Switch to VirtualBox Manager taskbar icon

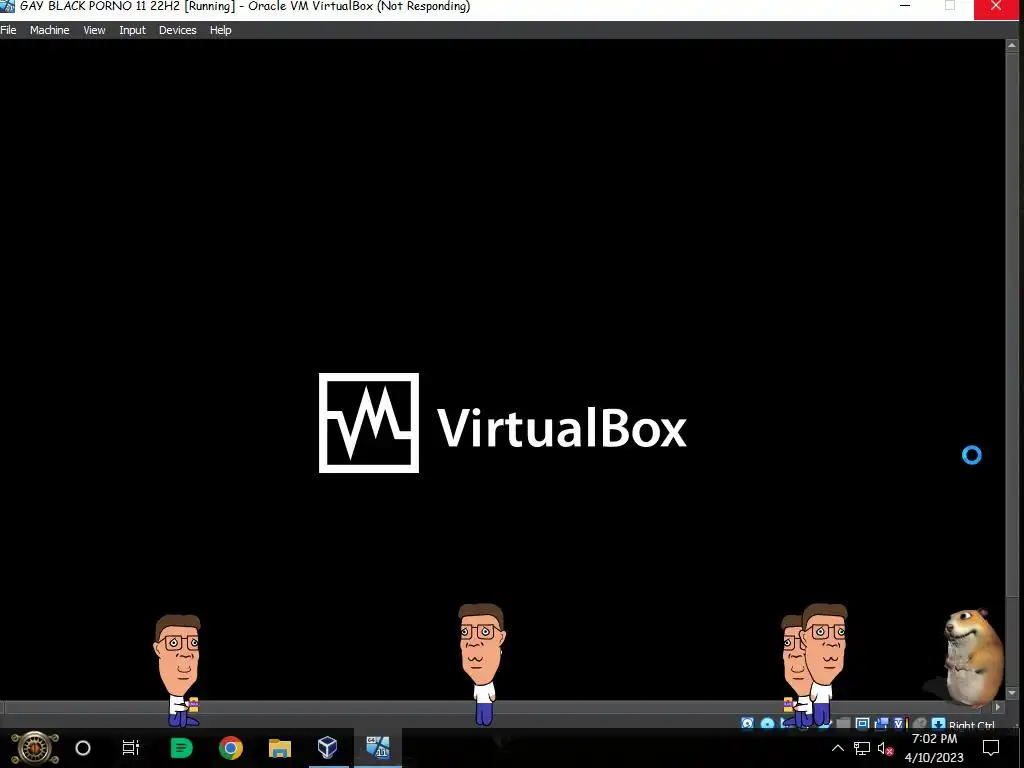click(x=327, y=748)
